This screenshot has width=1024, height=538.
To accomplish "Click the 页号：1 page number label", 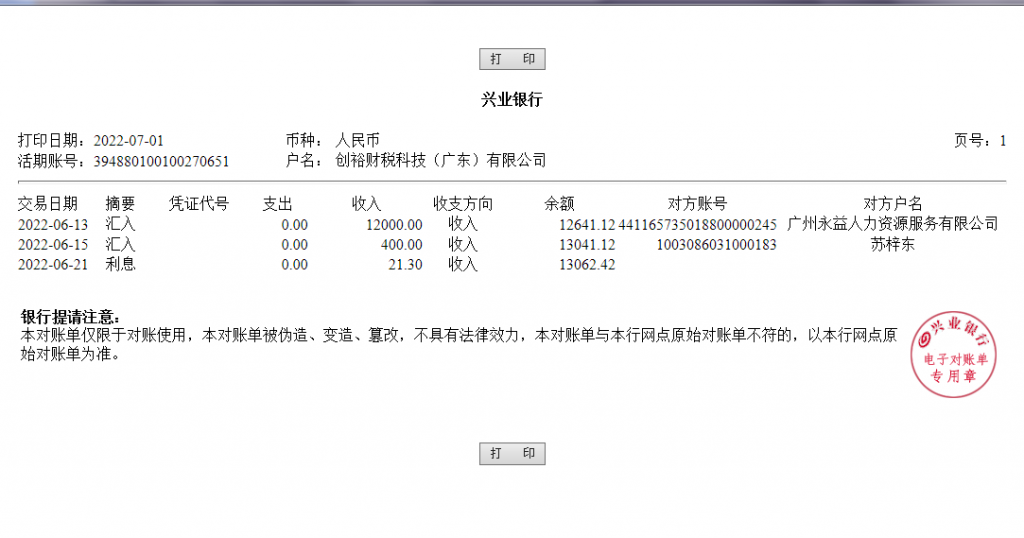I will coord(980,140).
